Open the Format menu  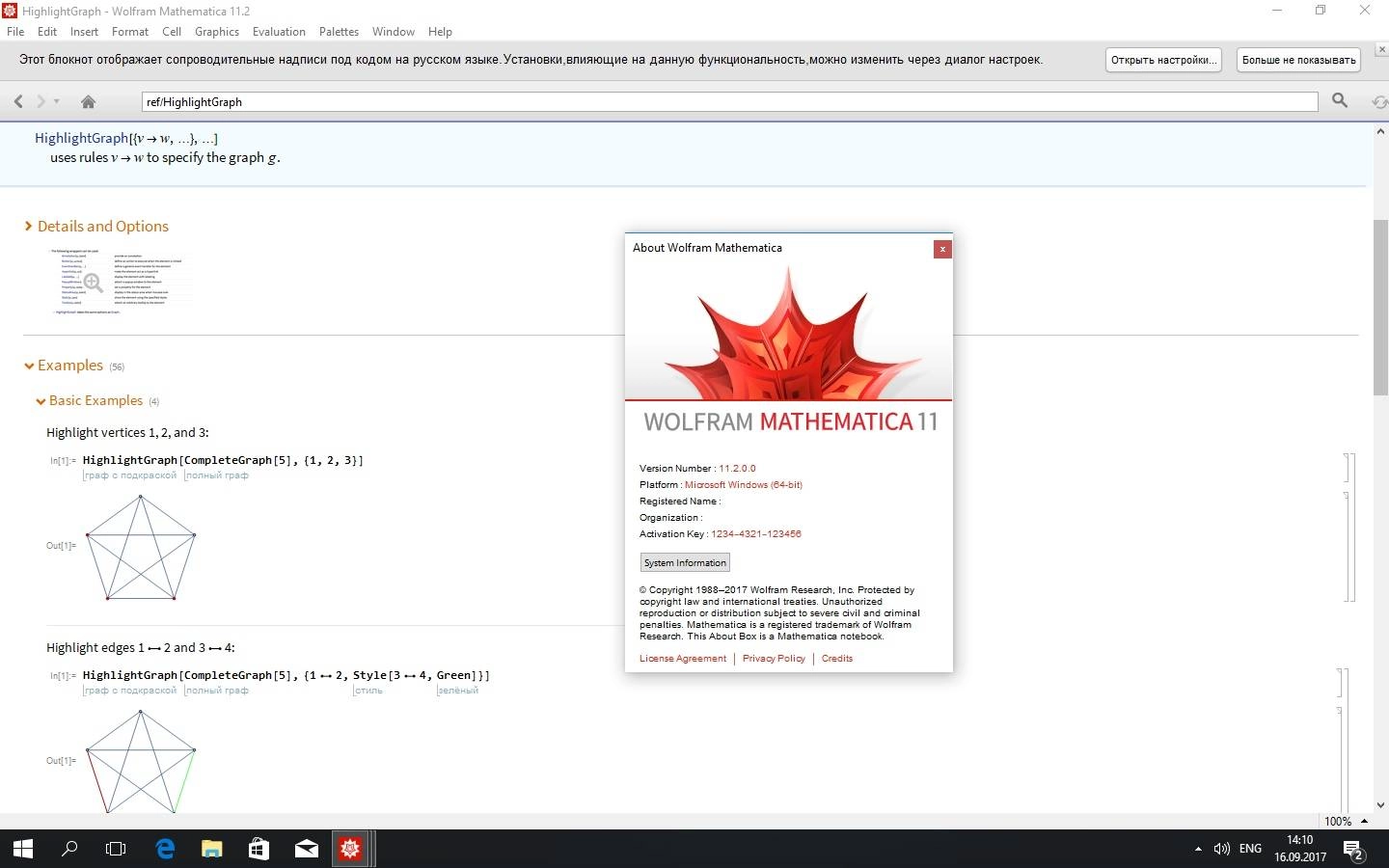coord(130,31)
